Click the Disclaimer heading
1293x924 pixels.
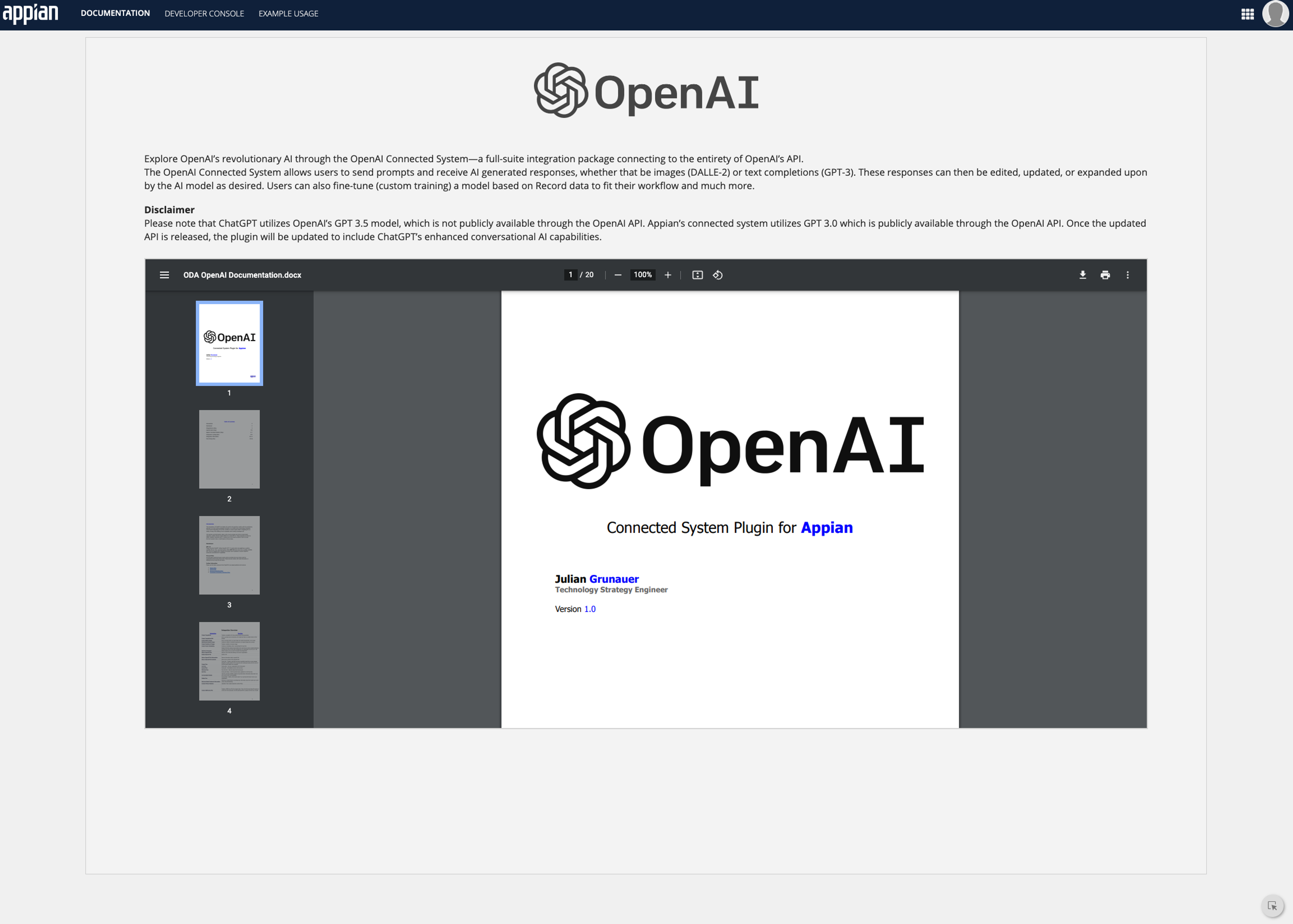(x=169, y=209)
